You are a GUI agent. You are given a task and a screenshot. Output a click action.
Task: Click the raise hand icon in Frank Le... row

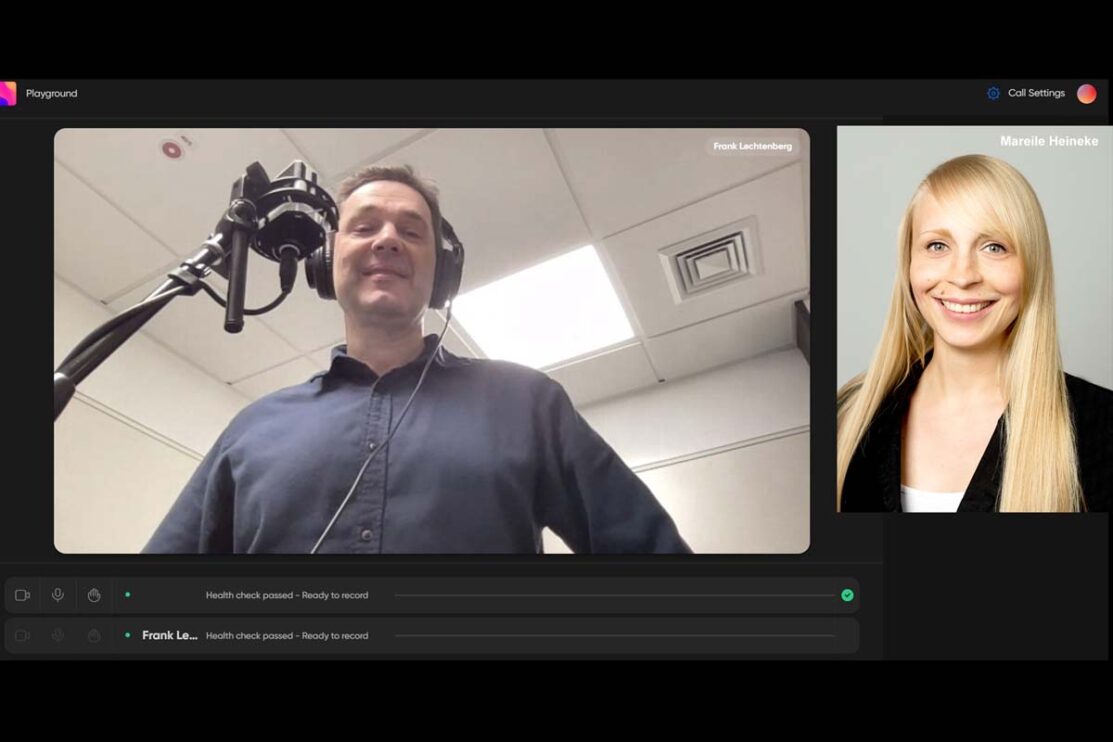tap(94, 635)
